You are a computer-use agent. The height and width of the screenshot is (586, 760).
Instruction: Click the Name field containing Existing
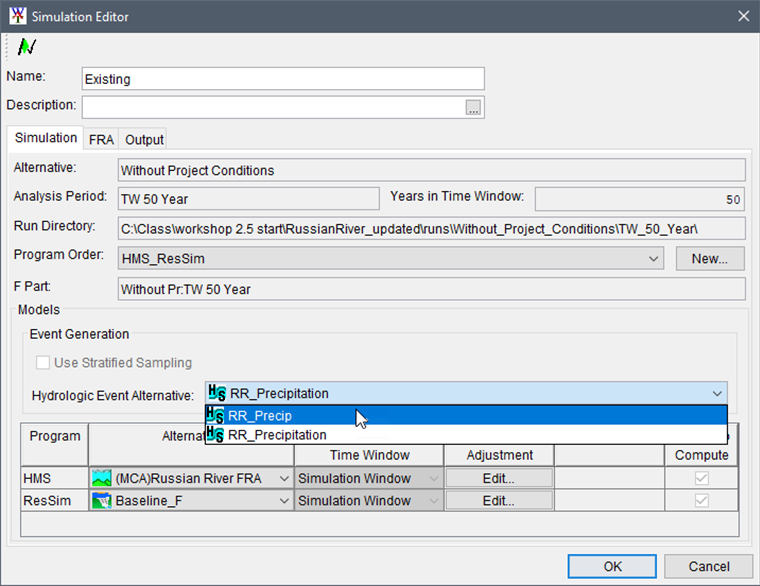[283, 79]
